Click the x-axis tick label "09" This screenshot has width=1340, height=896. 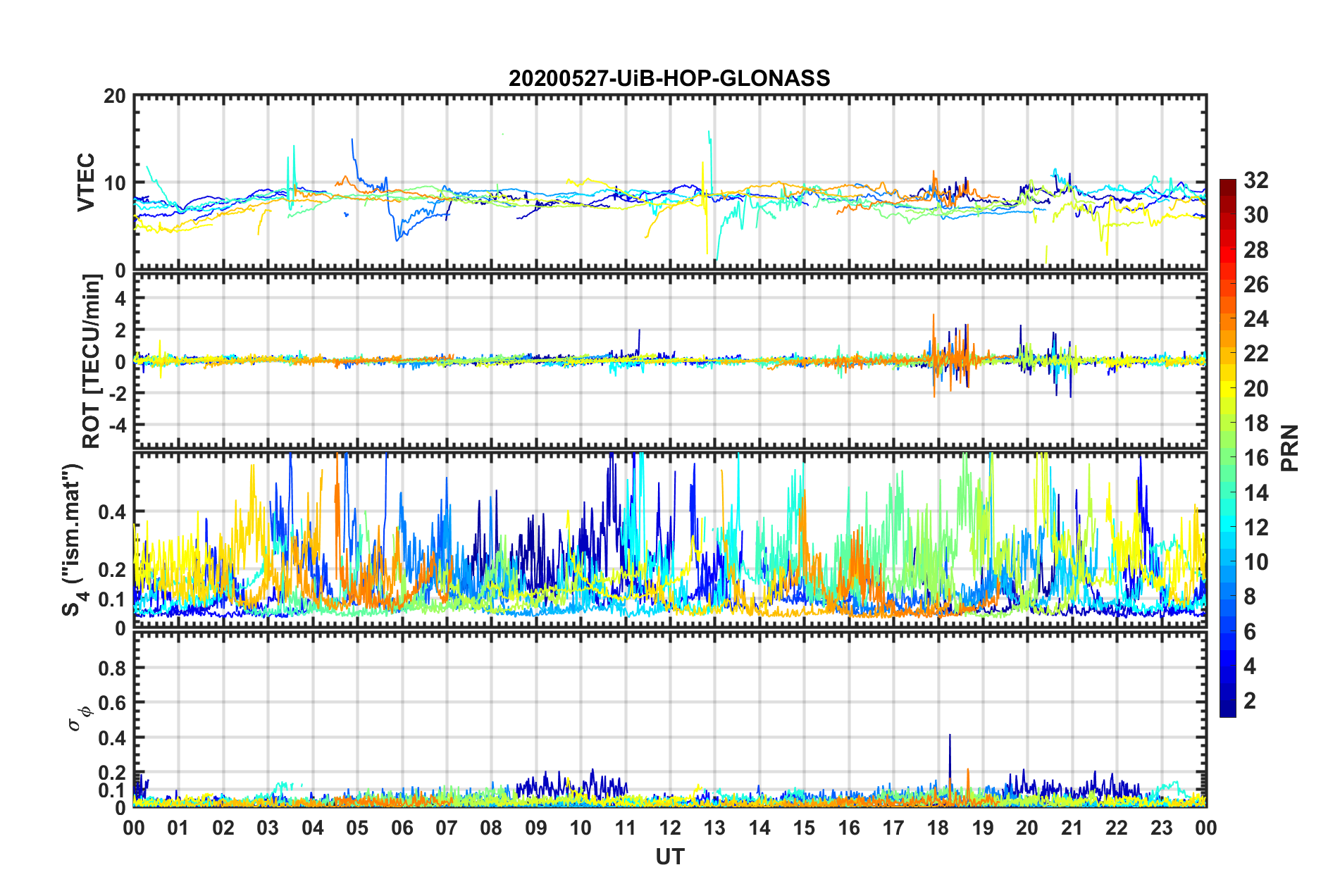click(x=536, y=828)
